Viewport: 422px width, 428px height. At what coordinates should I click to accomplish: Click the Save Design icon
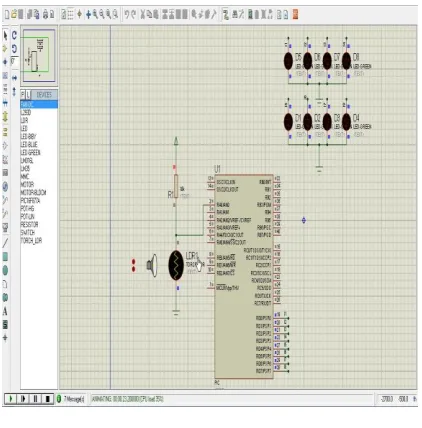click(21, 15)
